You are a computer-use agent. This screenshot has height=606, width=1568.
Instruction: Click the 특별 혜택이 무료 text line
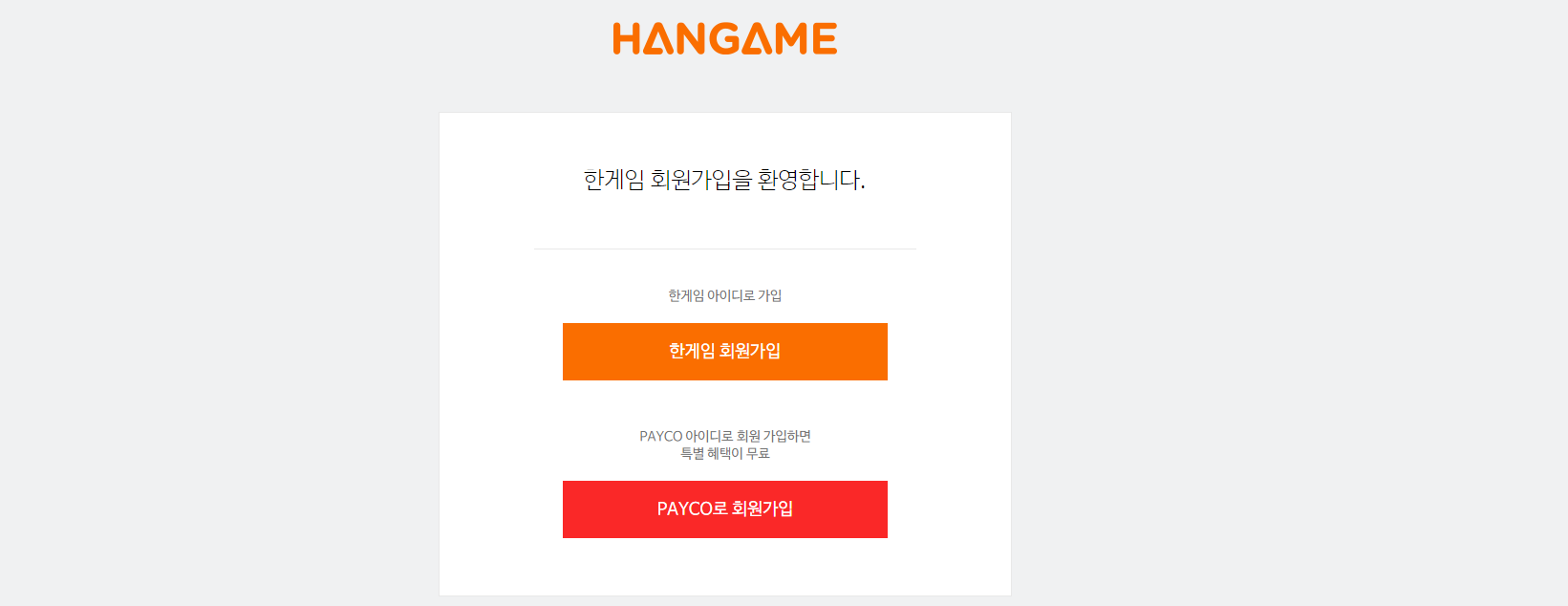click(x=725, y=453)
